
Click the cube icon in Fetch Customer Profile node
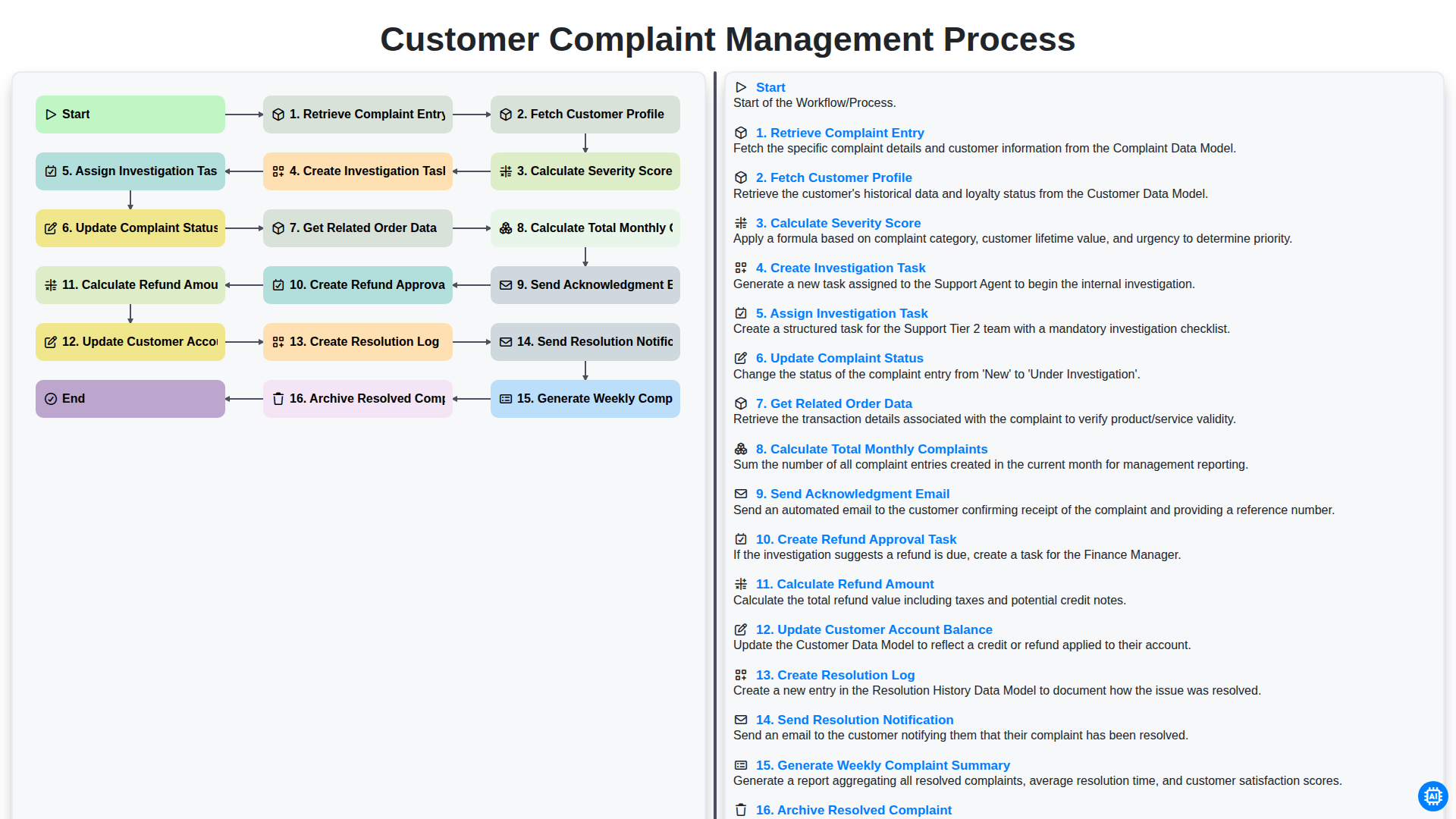pos(506,115)
